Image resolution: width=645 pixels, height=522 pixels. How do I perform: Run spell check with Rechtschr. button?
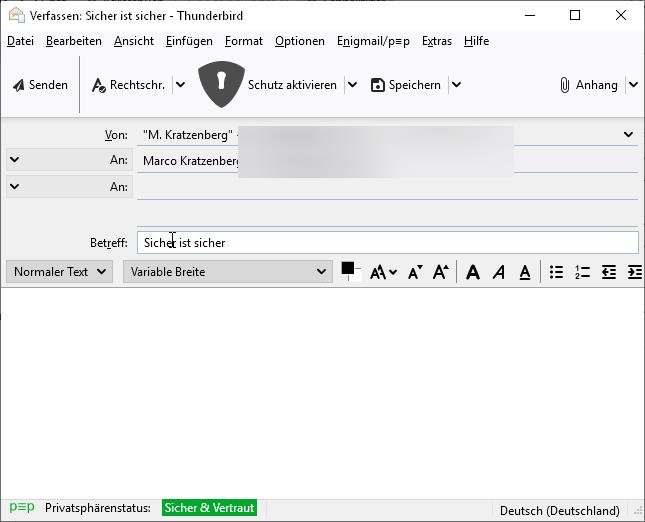pyautogui.click(x=128, y=85)
